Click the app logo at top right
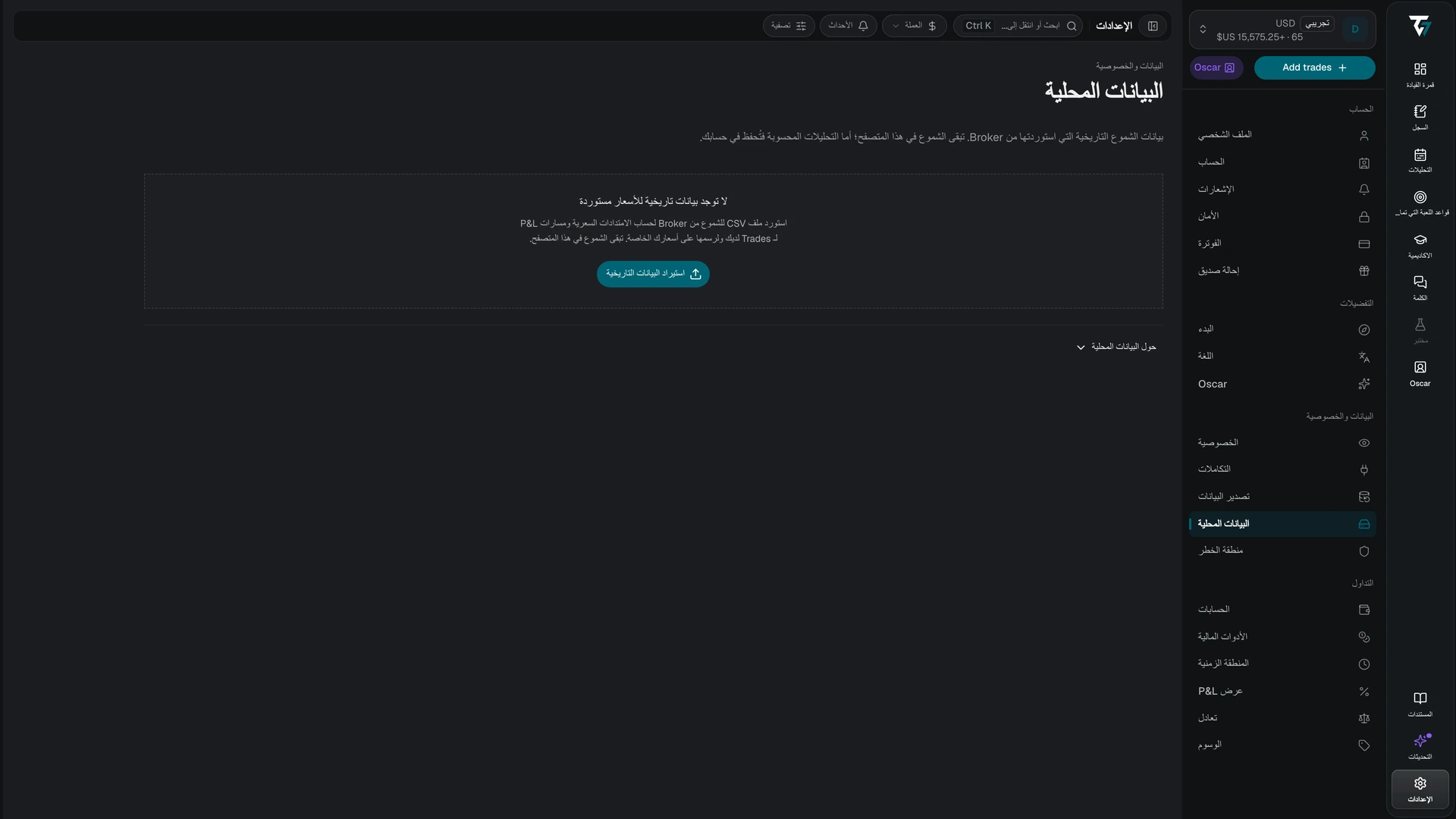Image resolution: width=1456 pixels, height=819 pixels. click(x=1420, y=27)
